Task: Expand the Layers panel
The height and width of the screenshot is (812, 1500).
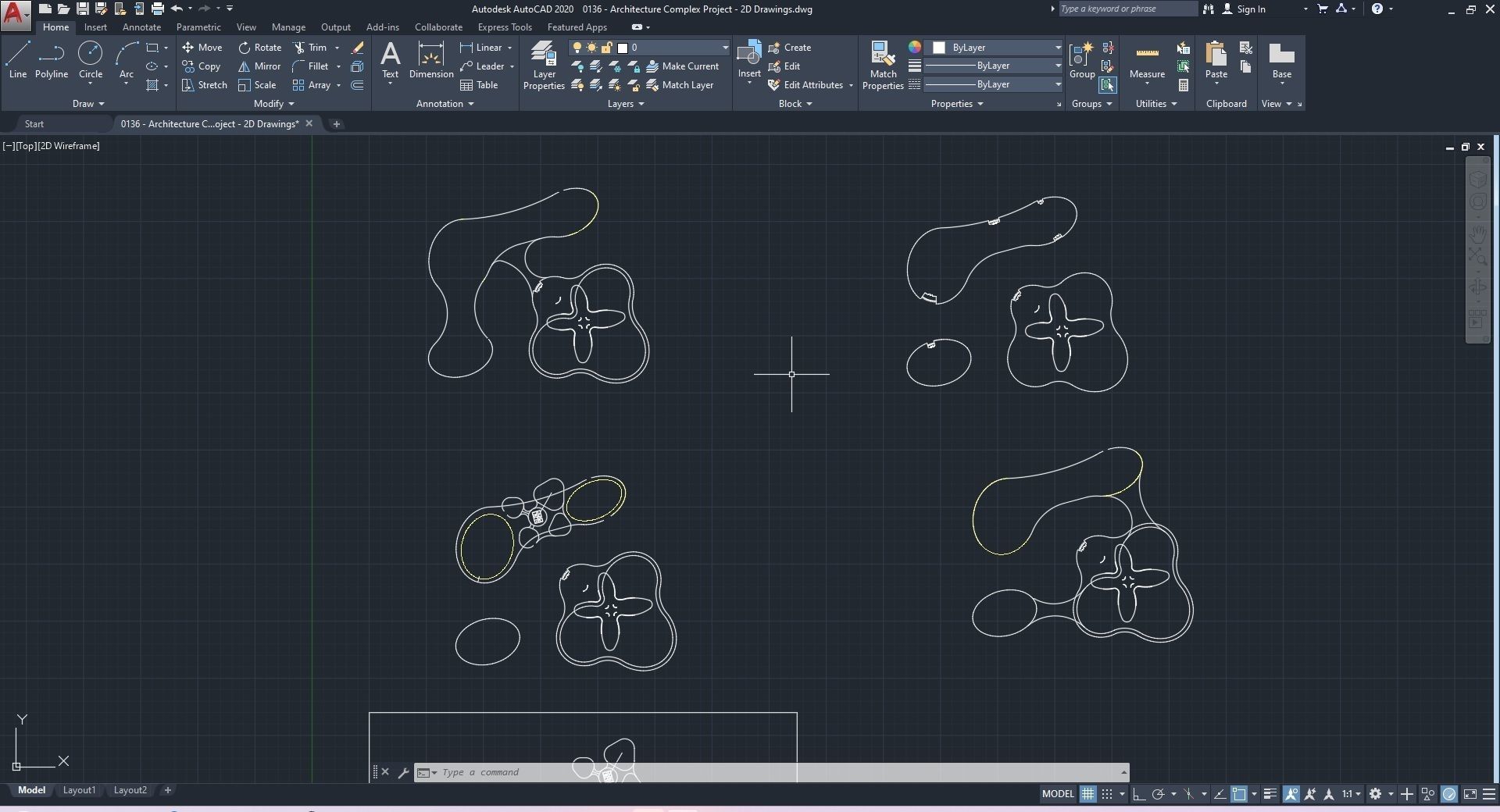Action: click(626, 104)
